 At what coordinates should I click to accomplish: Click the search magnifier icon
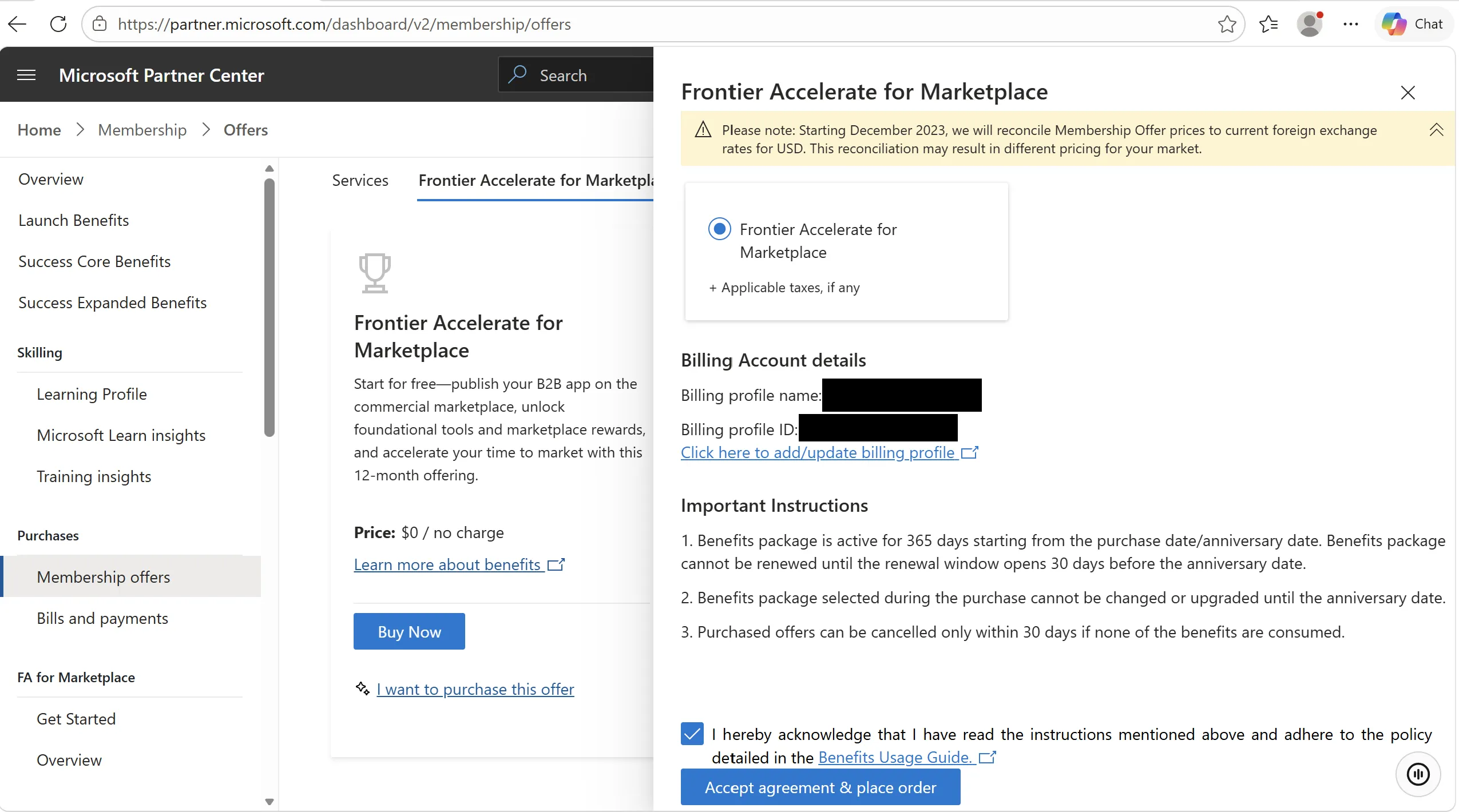tap(518, 74)
